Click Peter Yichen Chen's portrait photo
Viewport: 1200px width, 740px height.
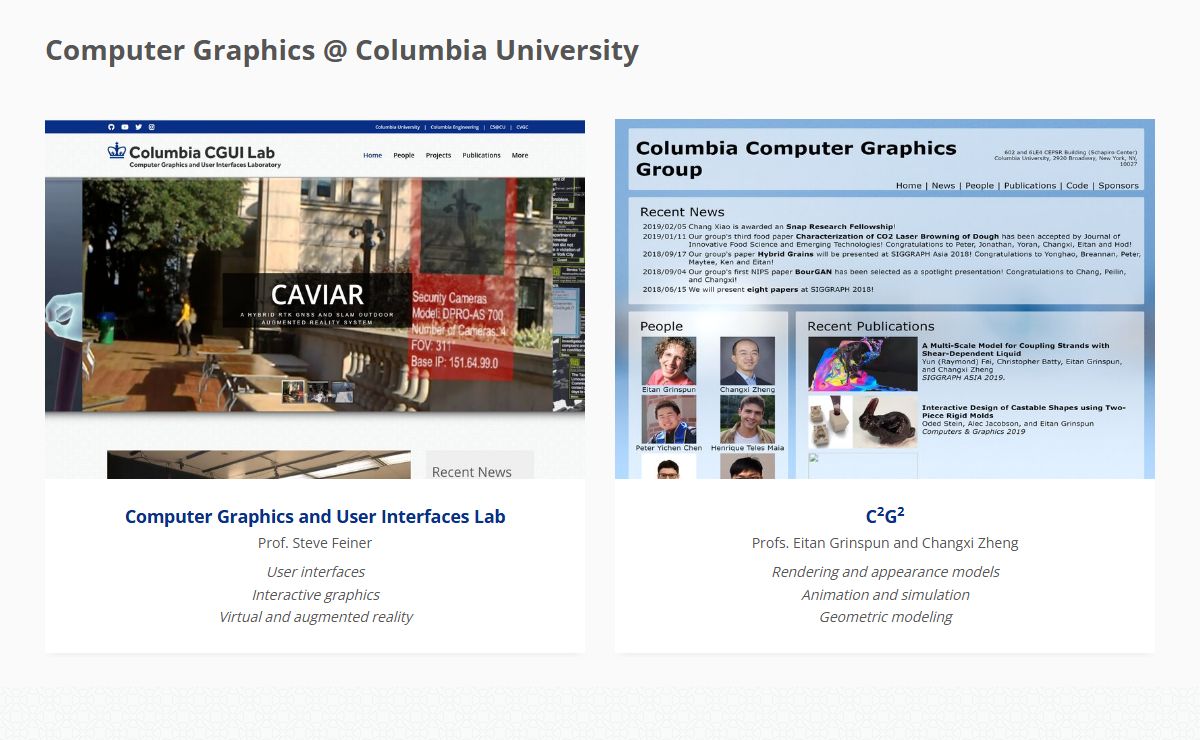tap(669, 419)
